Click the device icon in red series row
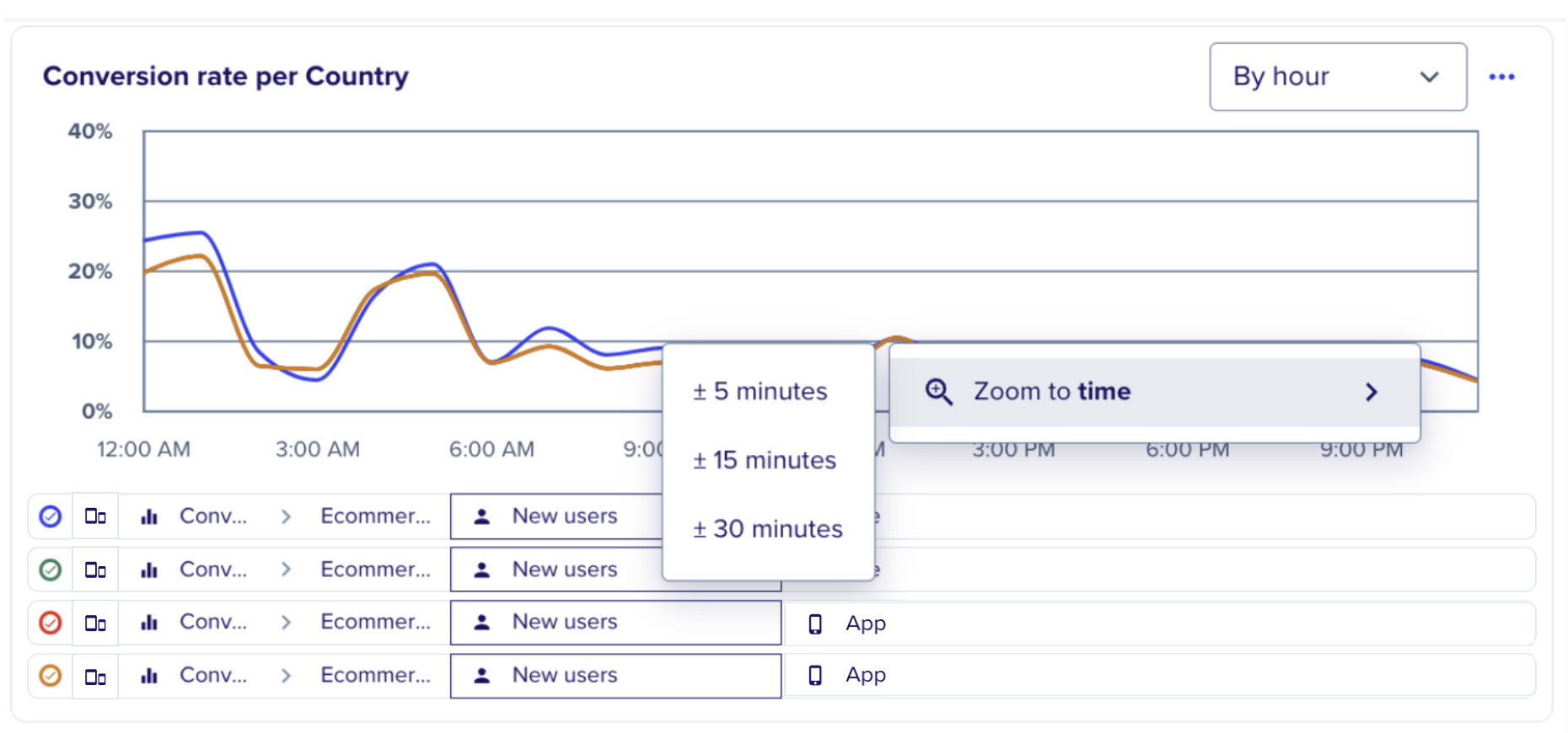 click(95, 623)
